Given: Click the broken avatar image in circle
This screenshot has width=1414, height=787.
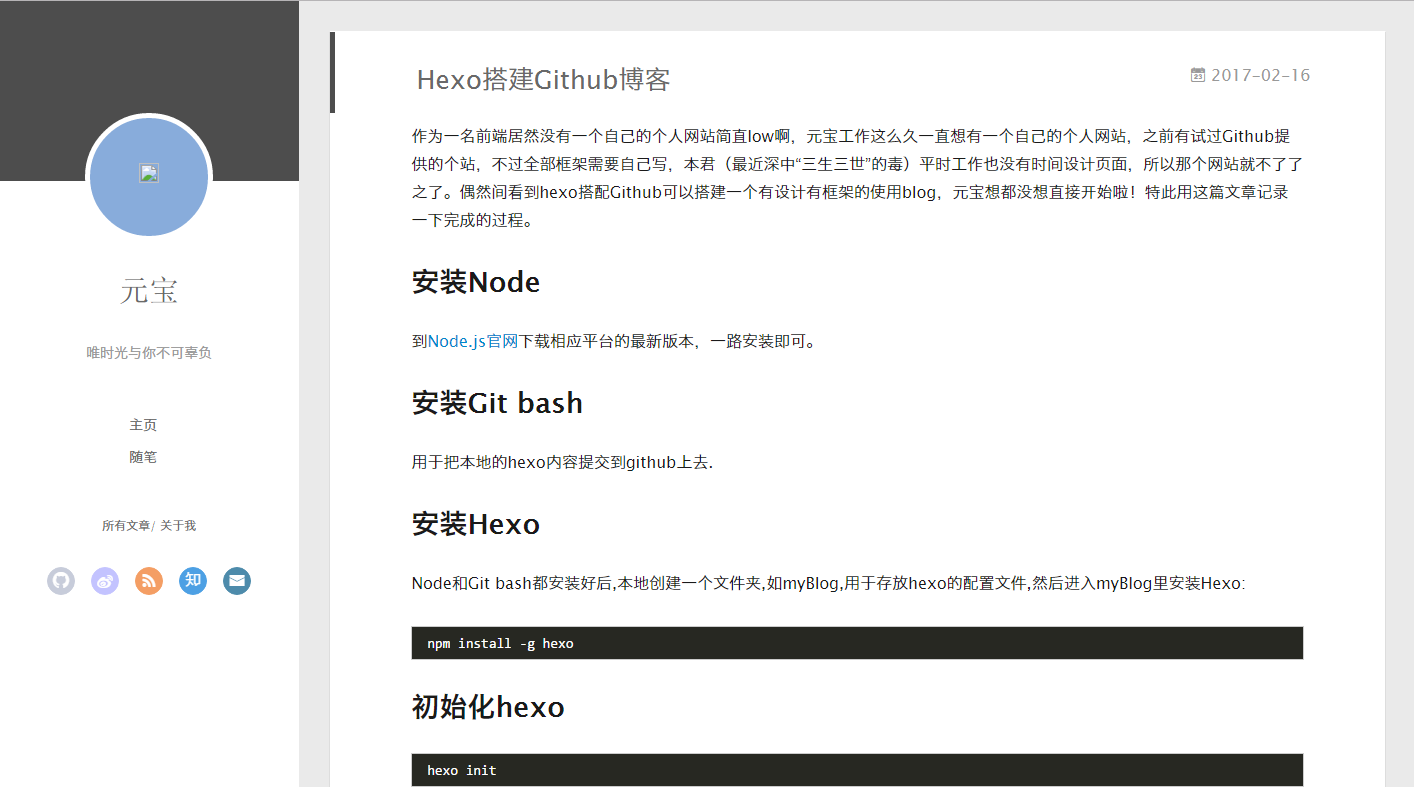Looking at the screenshot, I should (x=149, y=174).
